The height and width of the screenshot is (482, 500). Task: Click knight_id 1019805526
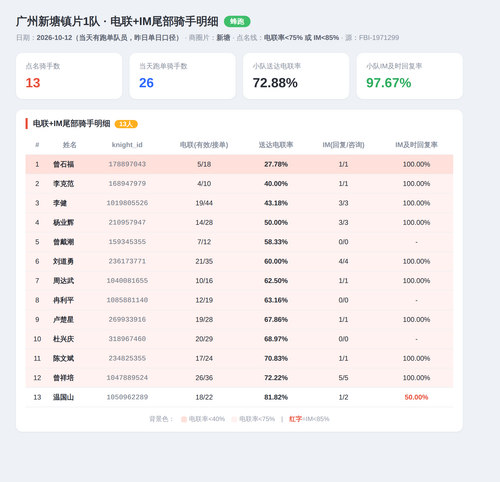point(127,203)
